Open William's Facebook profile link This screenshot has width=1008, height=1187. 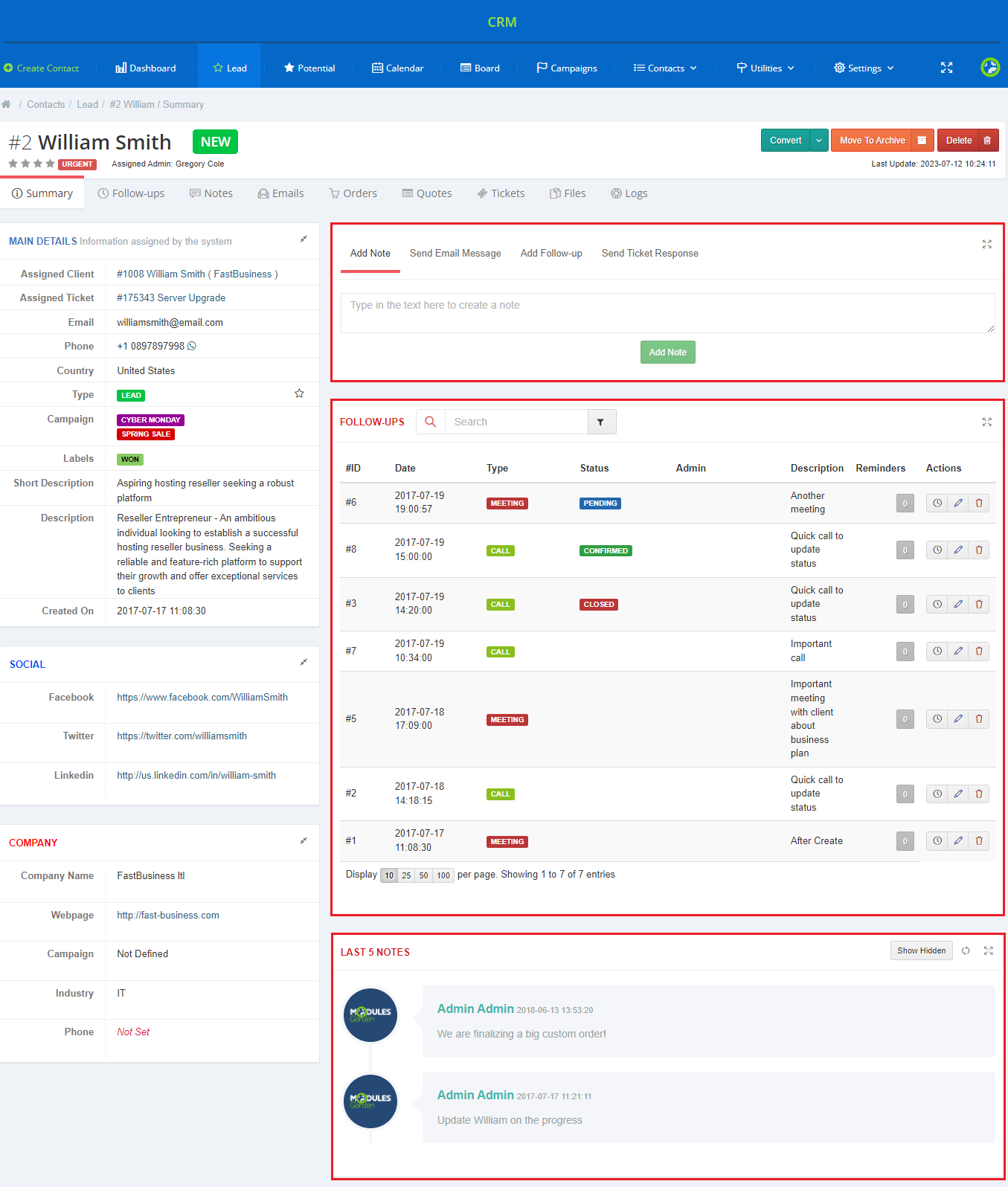[202, 697]
